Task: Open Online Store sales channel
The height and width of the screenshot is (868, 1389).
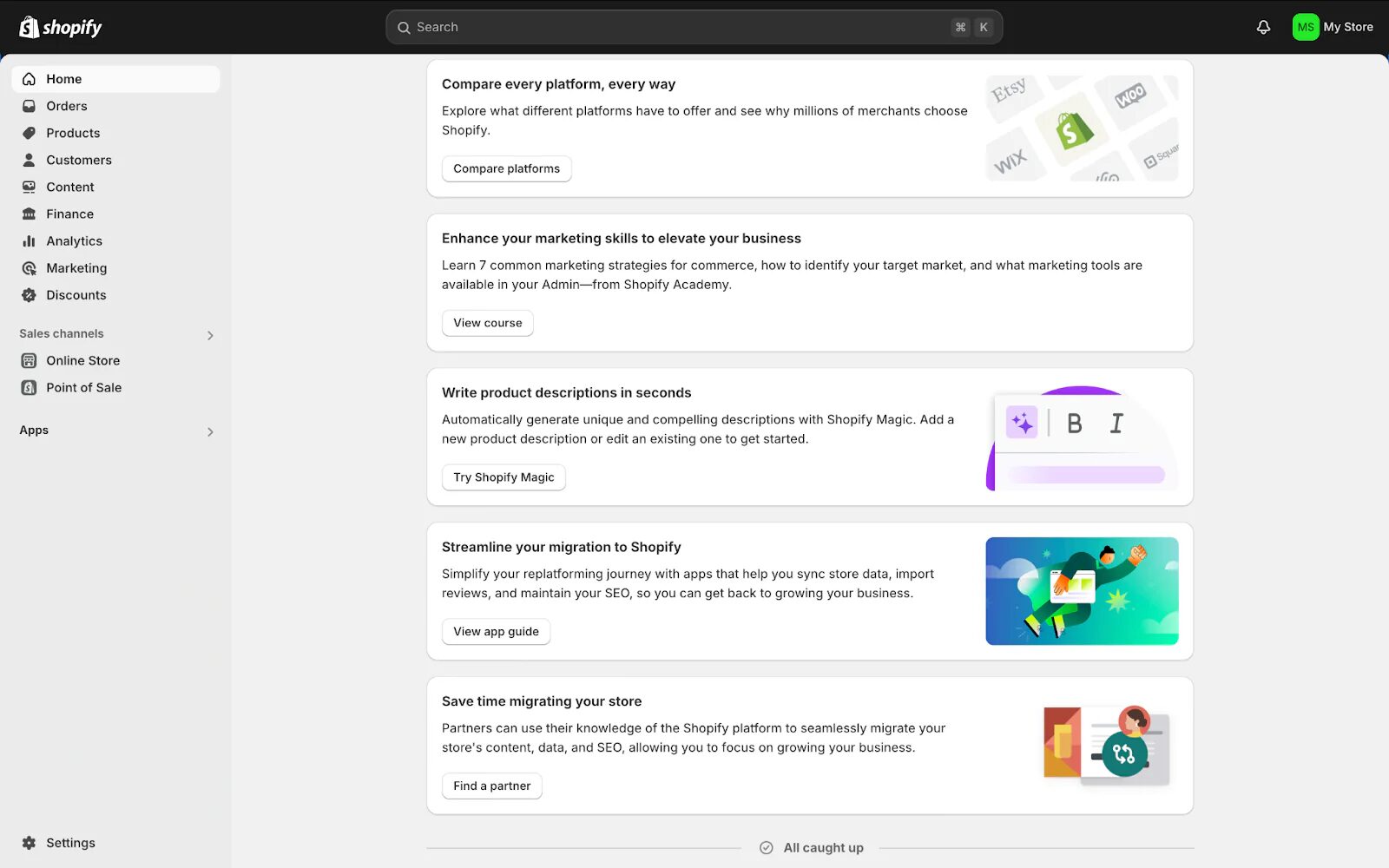Action: point(115,360)
